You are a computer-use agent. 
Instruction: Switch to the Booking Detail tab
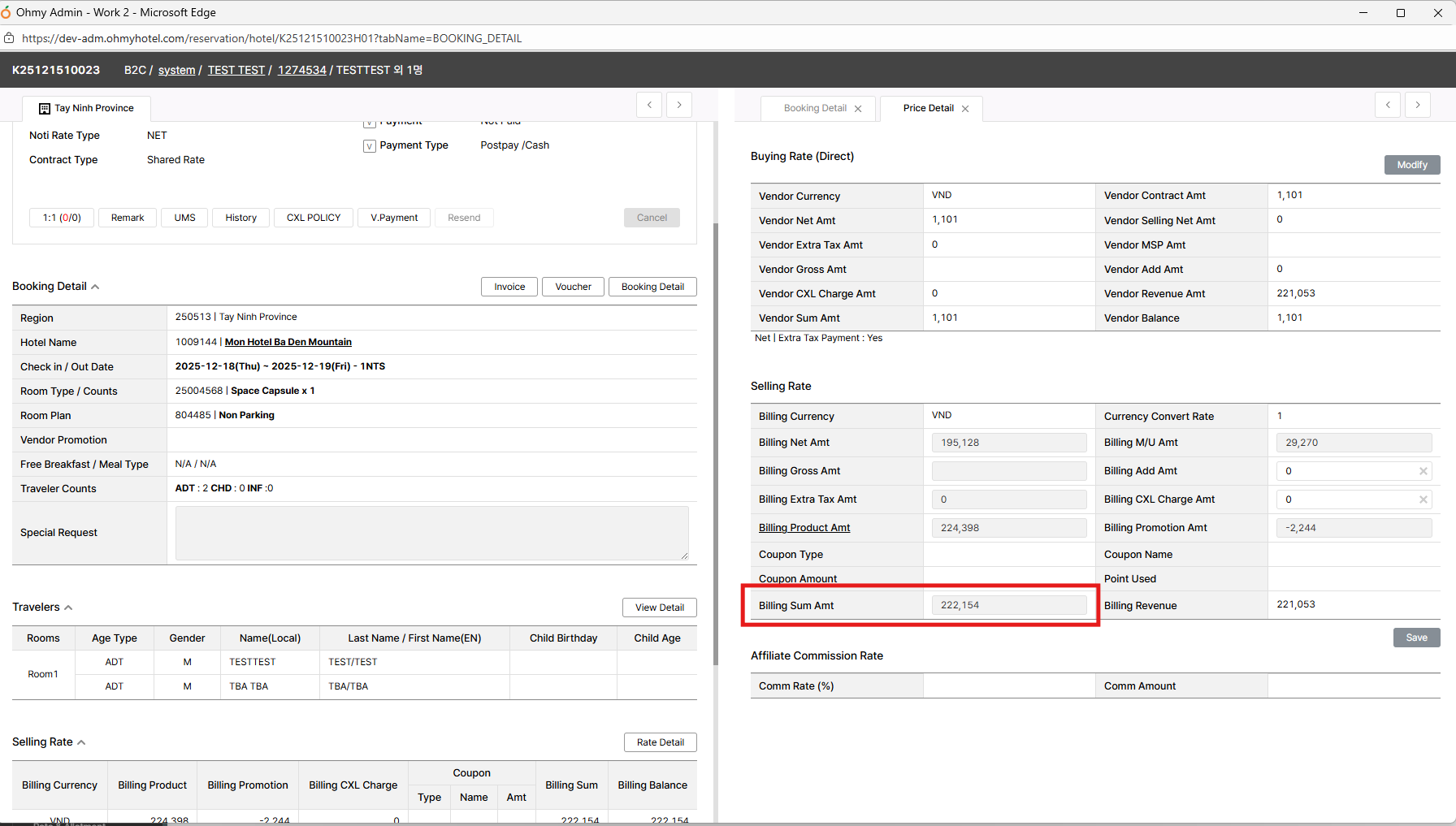pos(815,108)
